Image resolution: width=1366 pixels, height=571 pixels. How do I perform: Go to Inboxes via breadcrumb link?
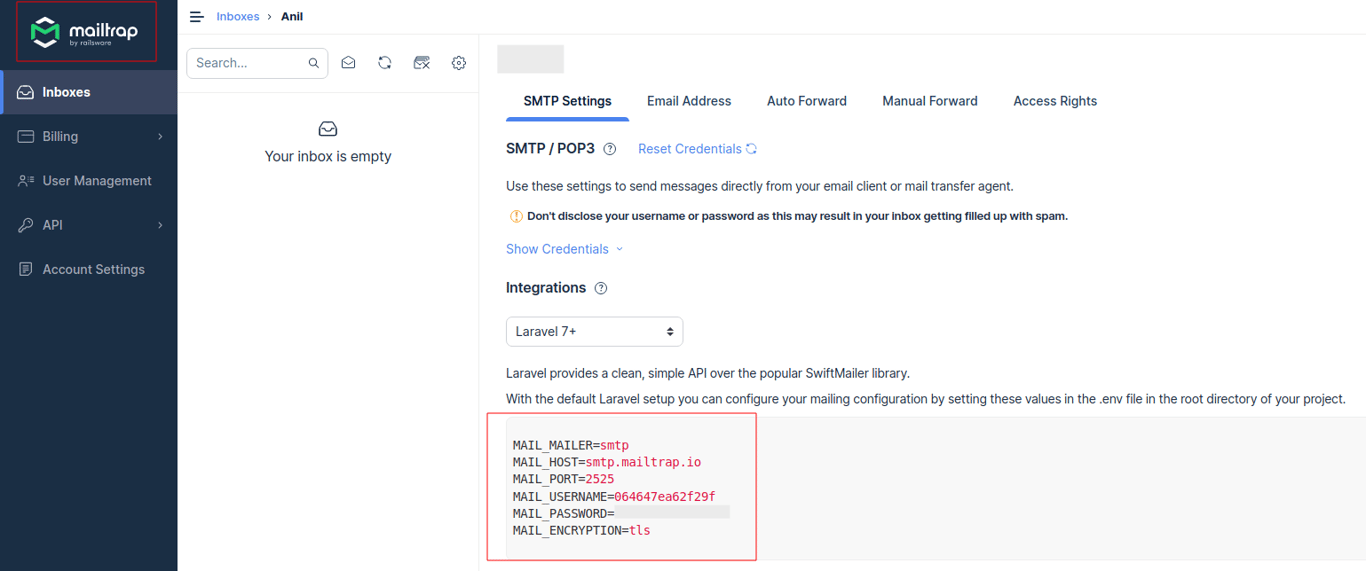pyautogui.click(x=237, y=17)
